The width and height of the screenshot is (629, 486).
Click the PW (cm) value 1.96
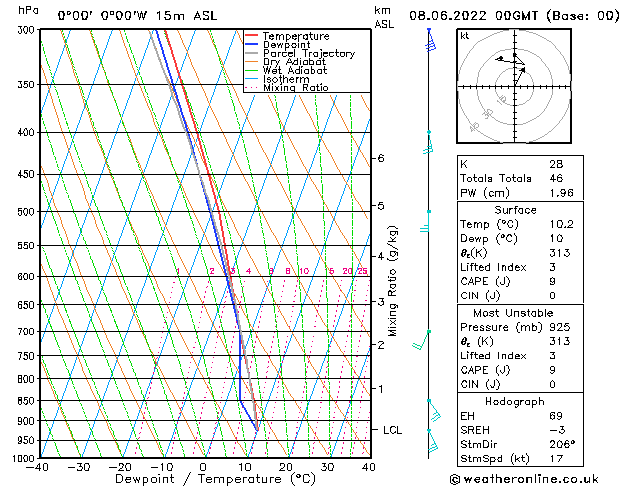[562, 193]
